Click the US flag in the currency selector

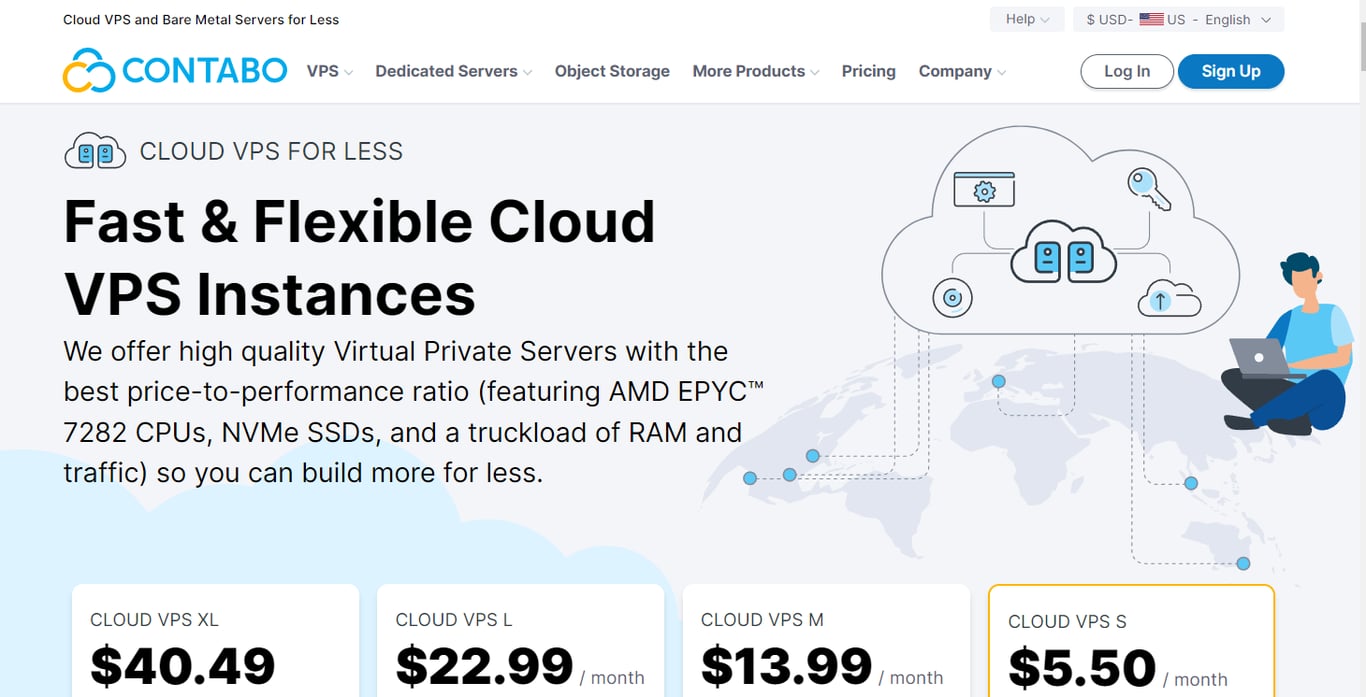(x=1152, y=18)
